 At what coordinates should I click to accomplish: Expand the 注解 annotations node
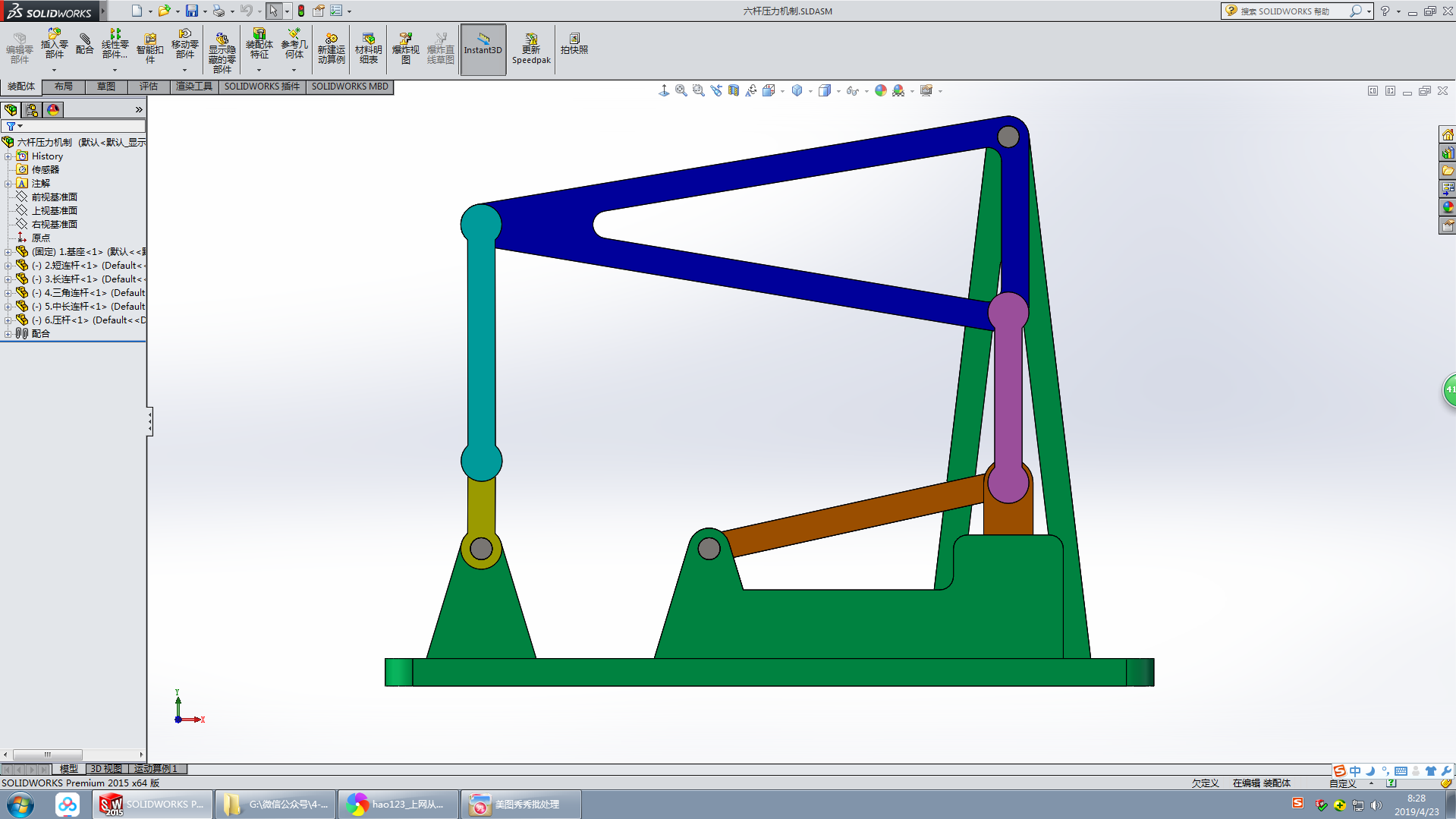point(8,184)
